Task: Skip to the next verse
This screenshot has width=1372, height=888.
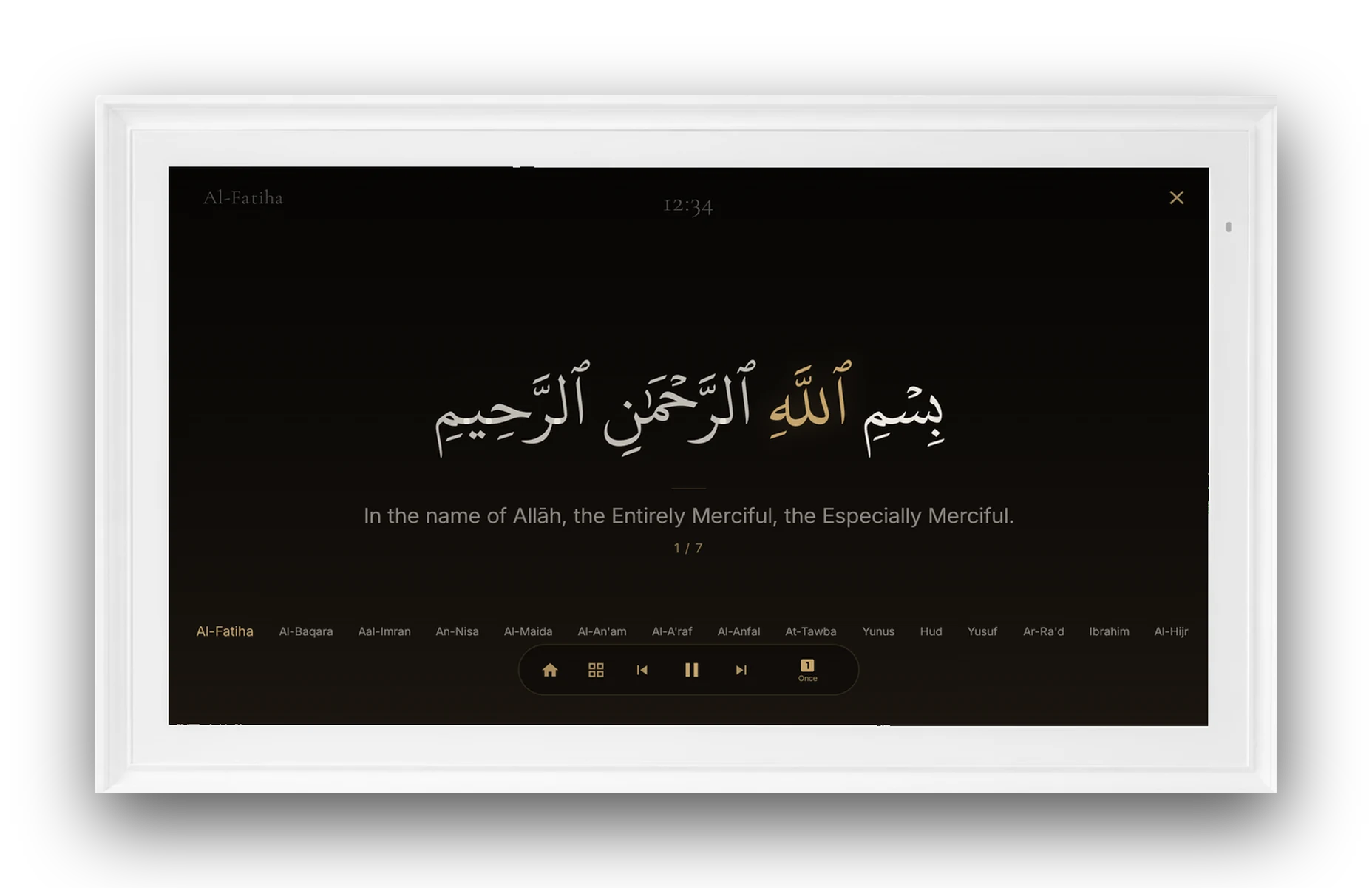Action: tap(741, 670)
